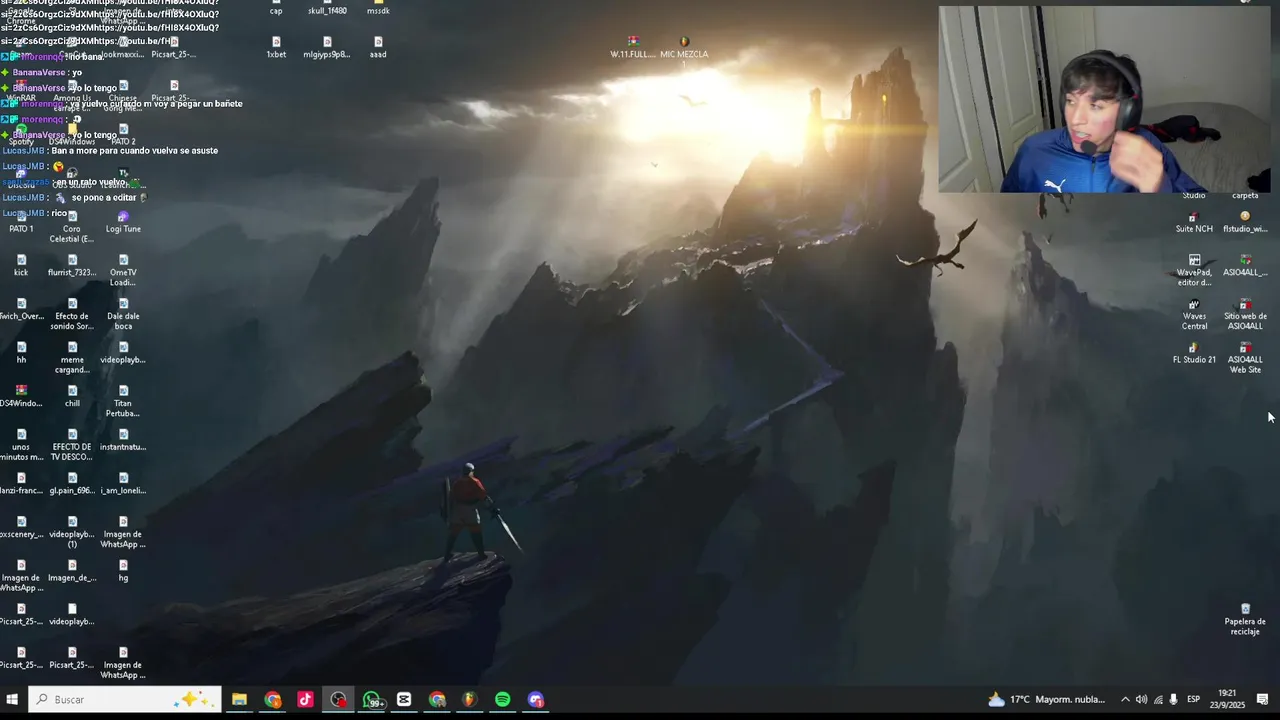Select the mssdk file icon
This screenshot has width=1280, height=720.
pyautogui.click(x=378, y=9)
